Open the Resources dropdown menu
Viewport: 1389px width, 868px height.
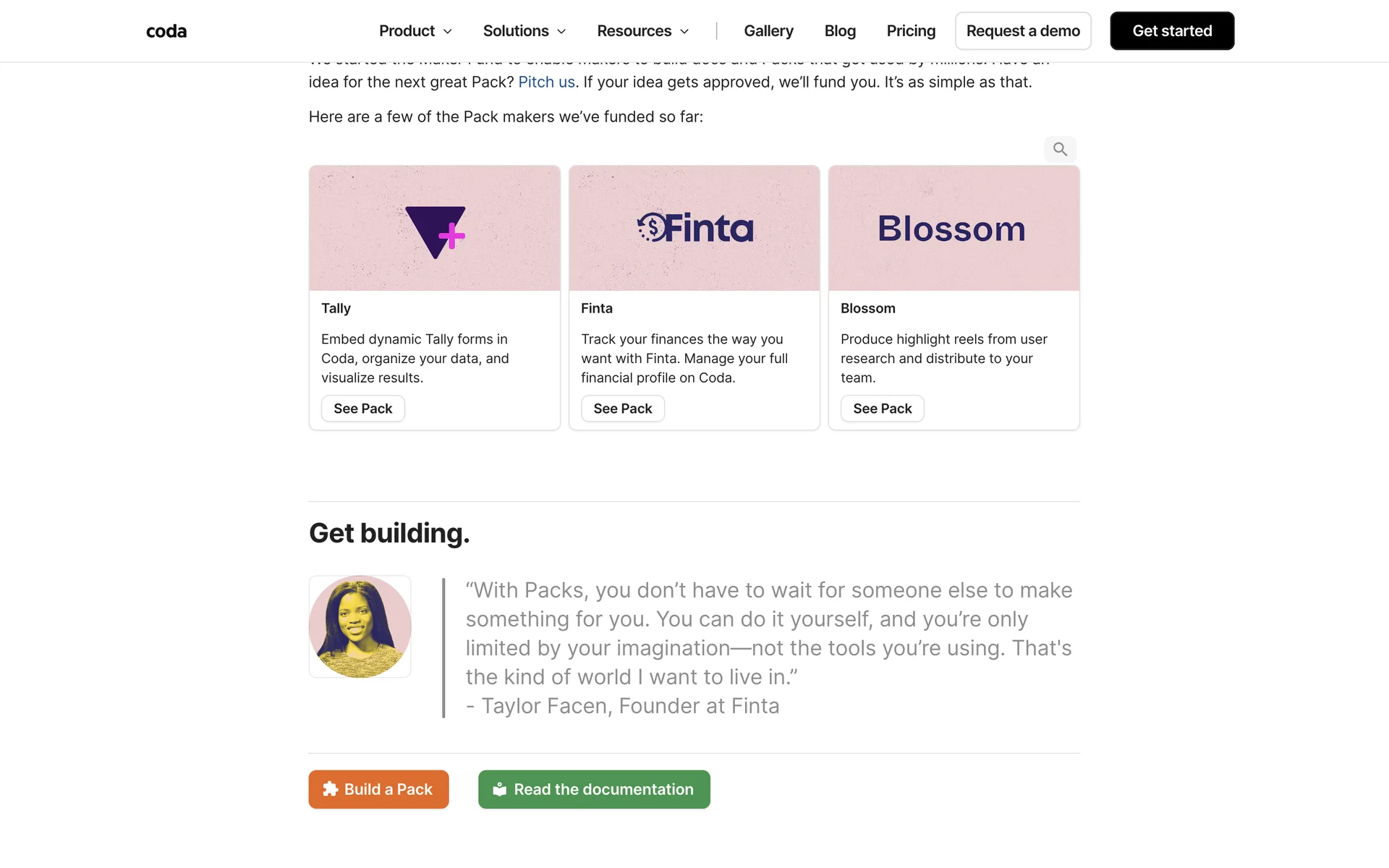[642, 31]
